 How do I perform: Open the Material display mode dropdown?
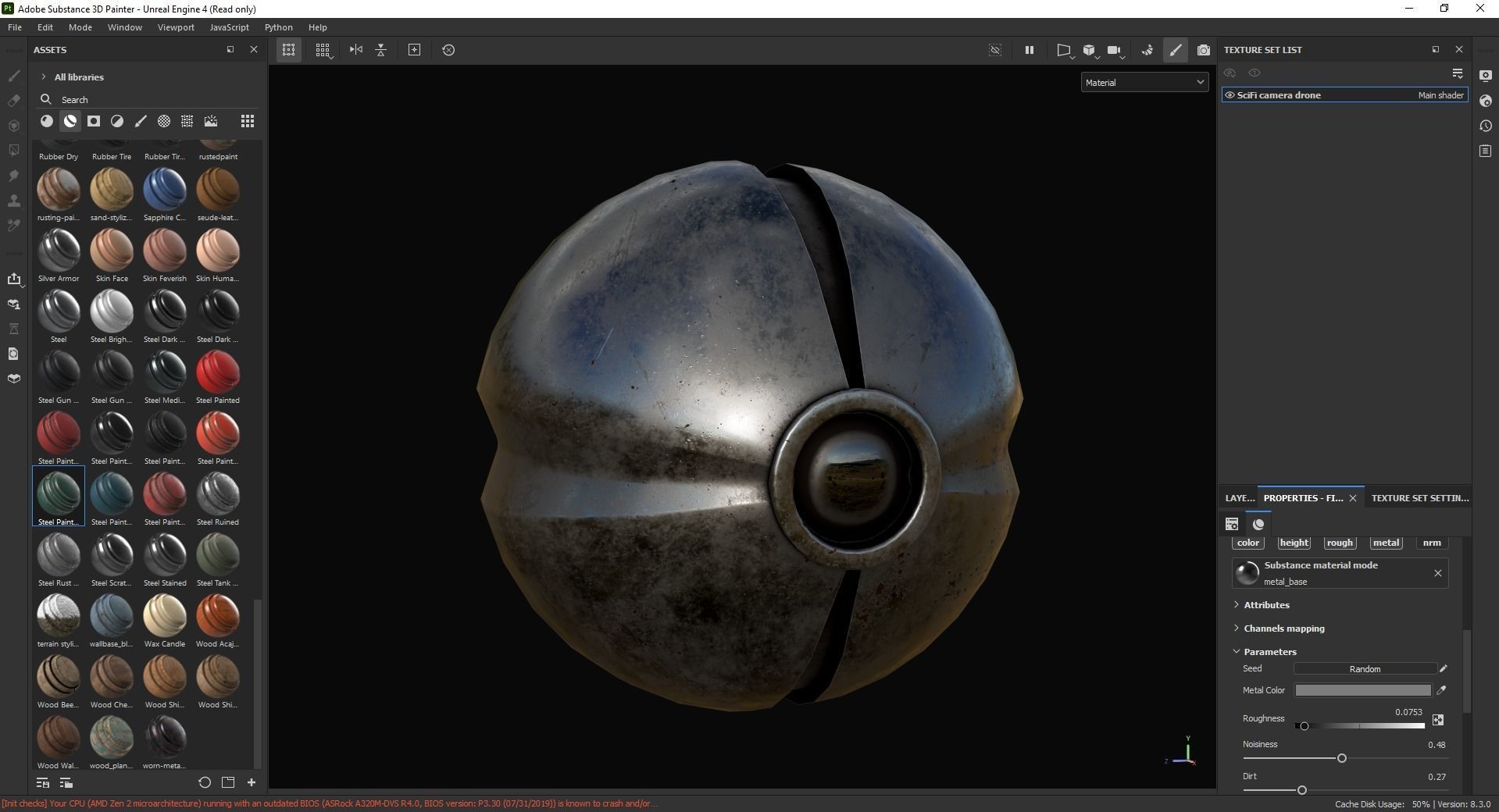click(1144, 82)
